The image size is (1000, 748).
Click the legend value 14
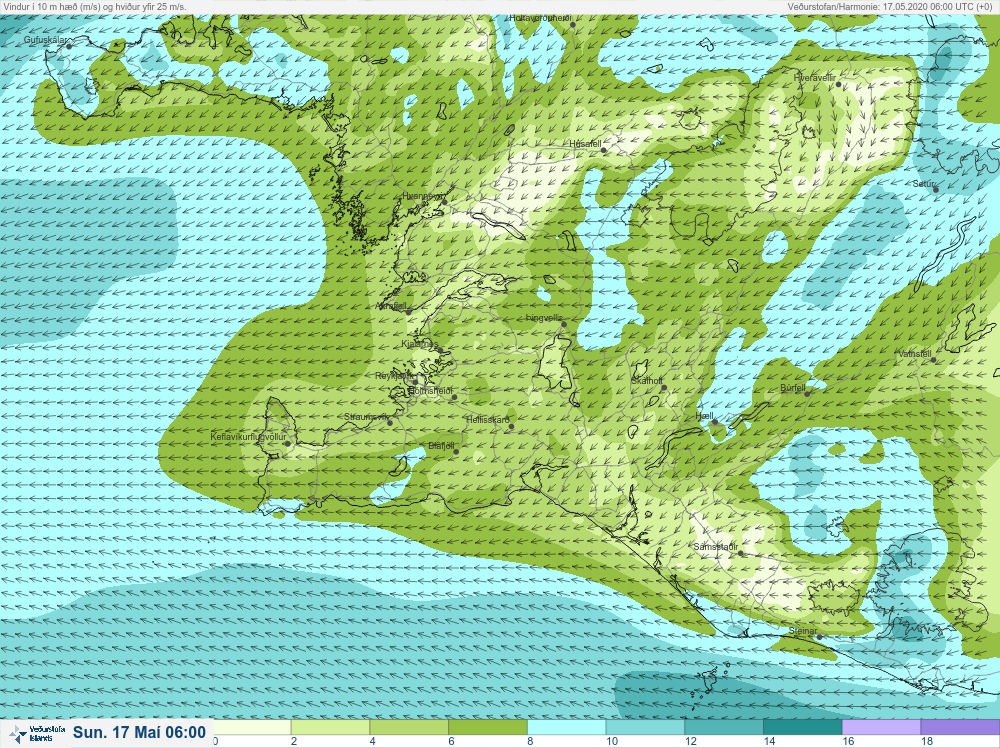(768, 741)
